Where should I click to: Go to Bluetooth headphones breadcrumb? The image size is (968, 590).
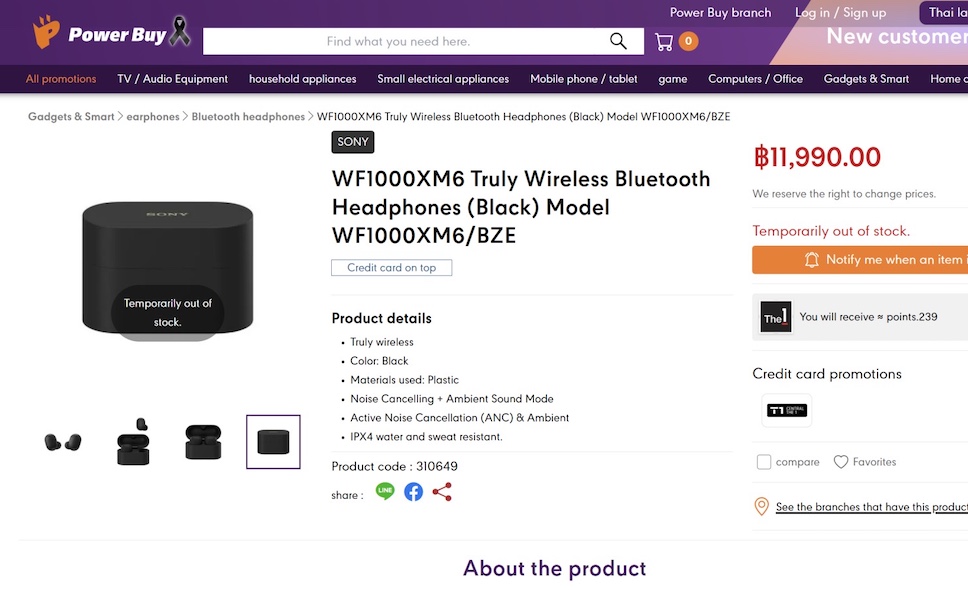pyautogui.click(x=248, y=117)
